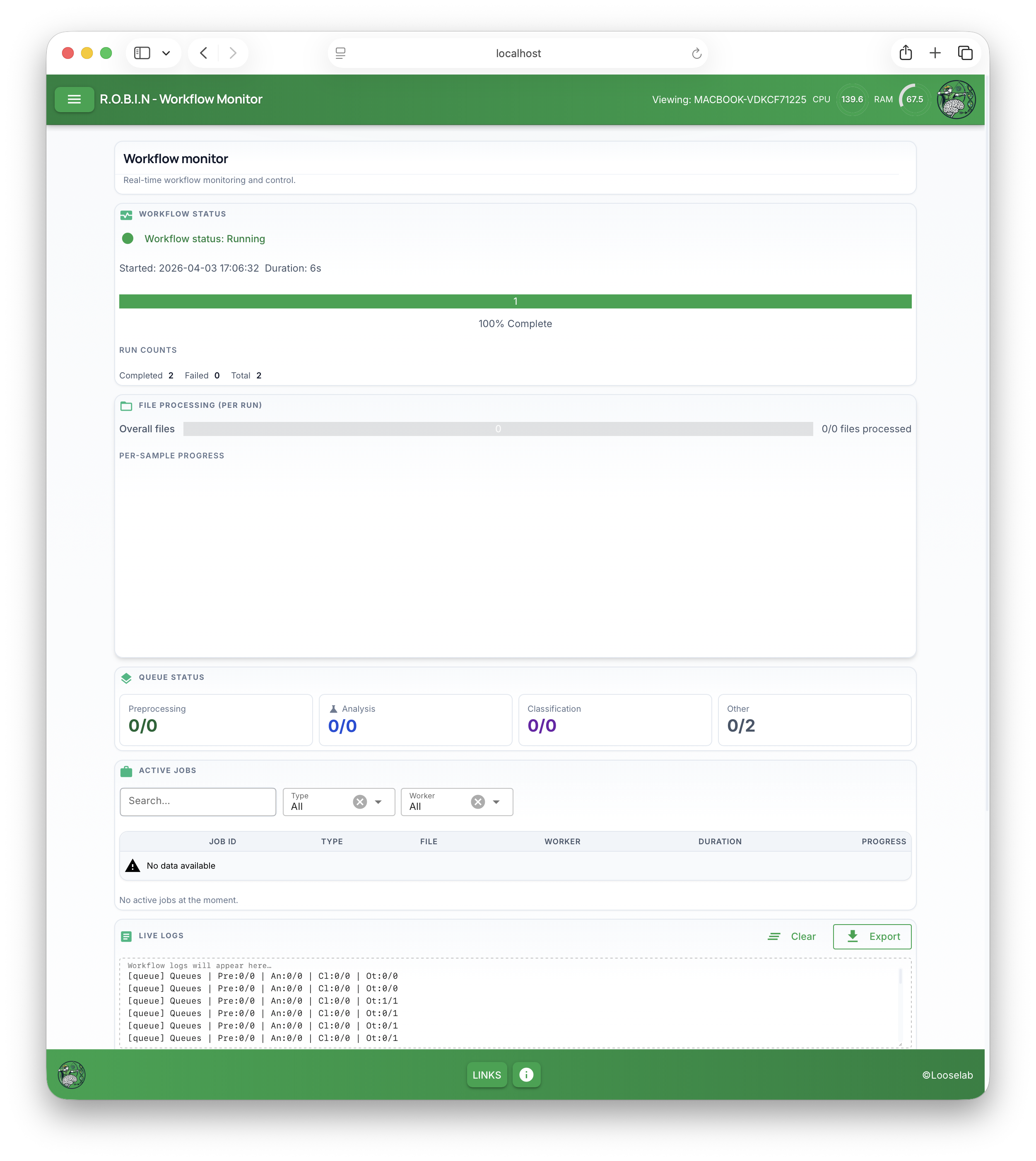Open the Safari sidebar chevron dropdown
Viewport: 1036px width, 1161px height.
pos(166,52)
